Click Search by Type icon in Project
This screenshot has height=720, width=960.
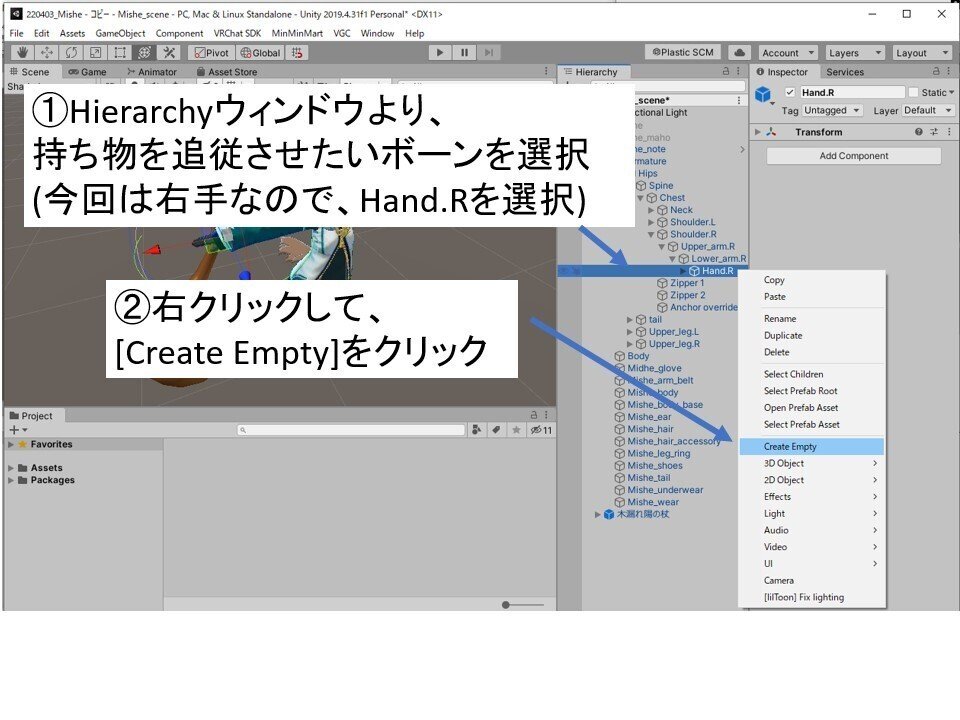coord(477,430)
